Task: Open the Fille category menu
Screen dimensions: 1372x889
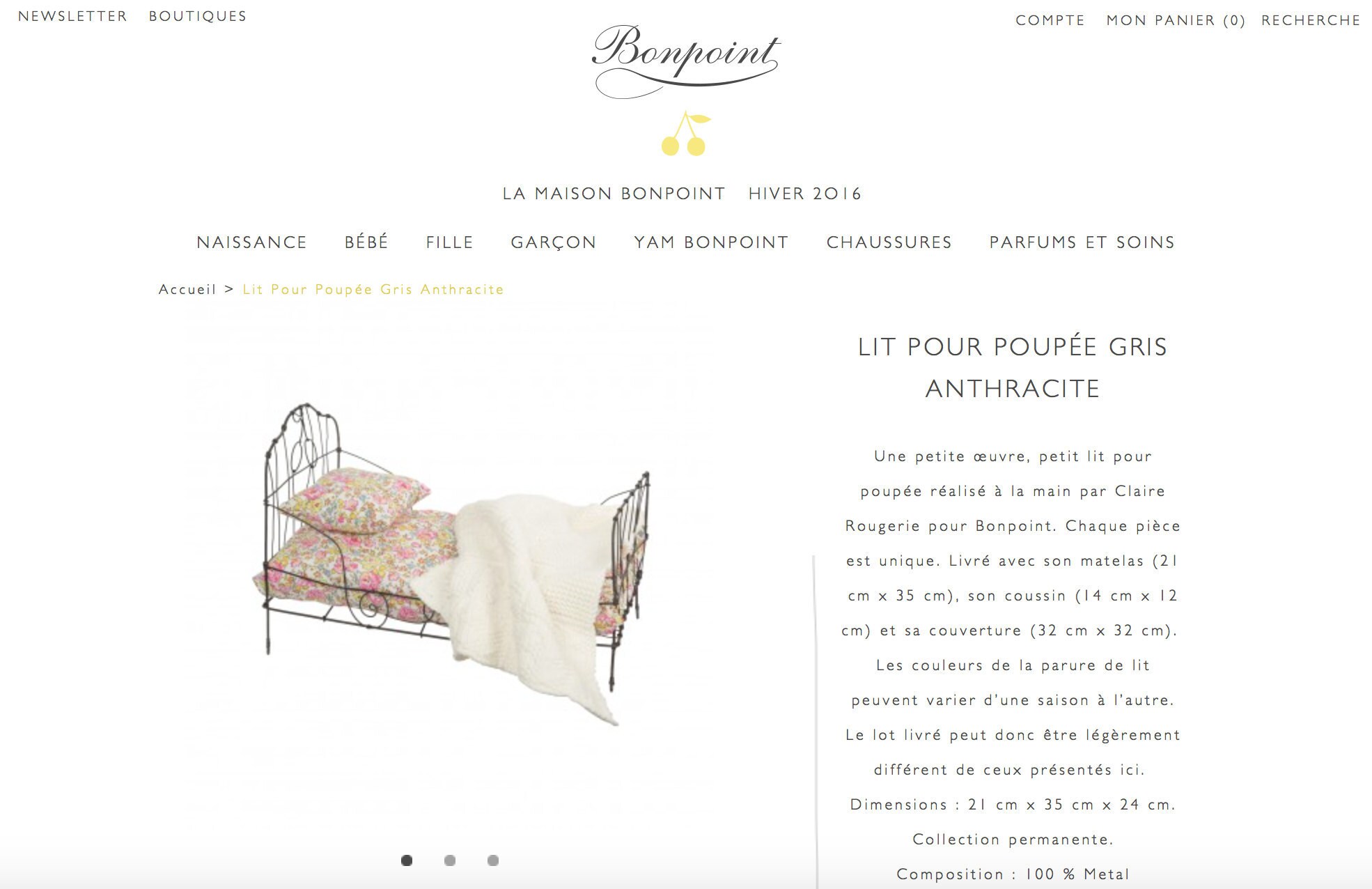Action: (x=450, y=242)
